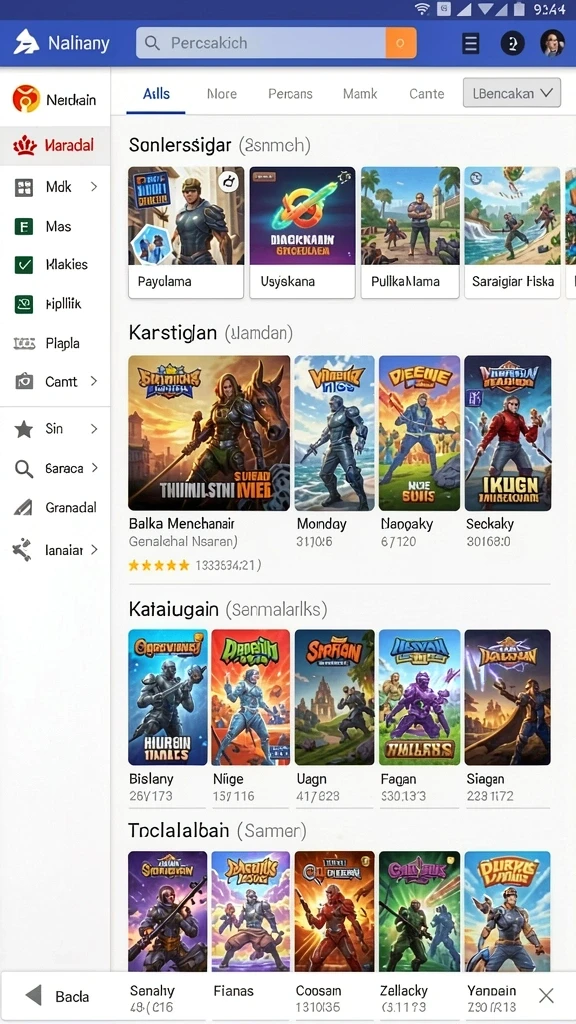Click the orange search submit button

401,43
